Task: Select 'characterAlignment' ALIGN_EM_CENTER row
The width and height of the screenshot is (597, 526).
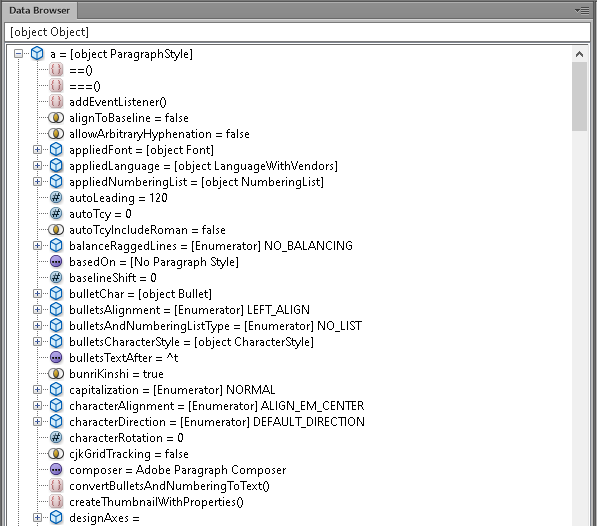Action: click(x=216, y=406)
